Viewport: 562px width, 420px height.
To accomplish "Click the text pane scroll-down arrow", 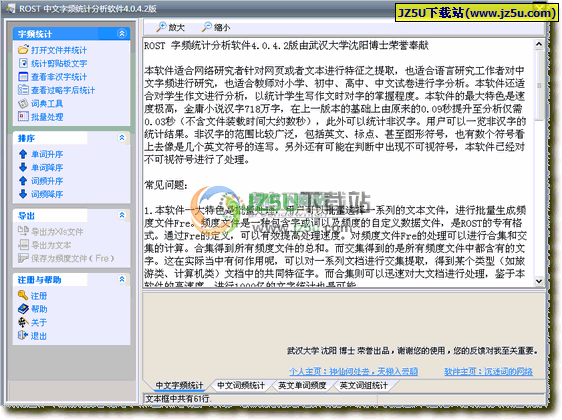I will click(x=539, y=281).
